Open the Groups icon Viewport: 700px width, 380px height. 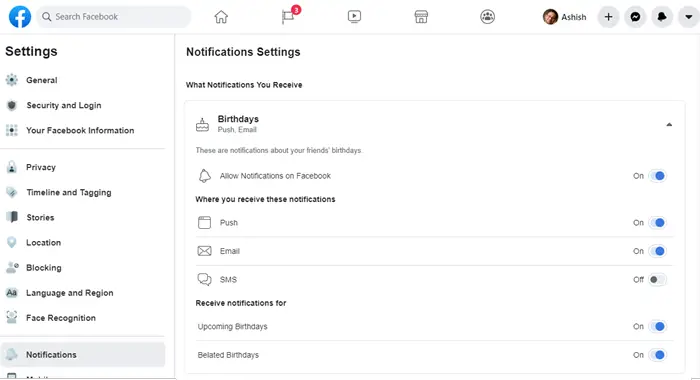(x=488, y=17)
